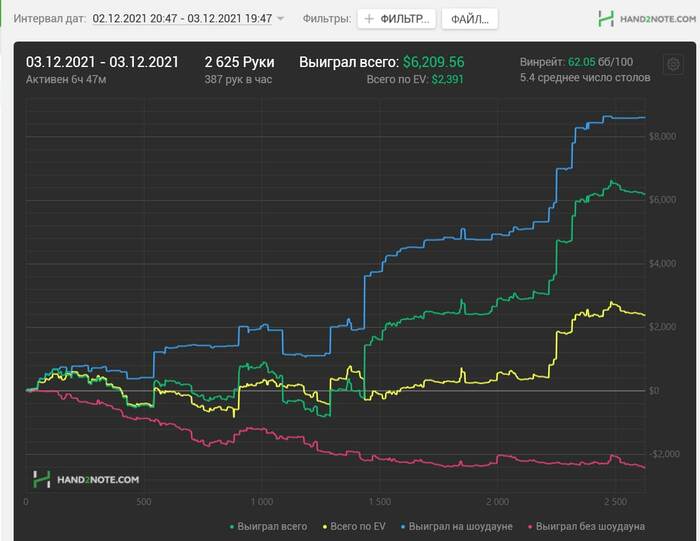700x541 pixels.
Task: Click the 2 500 hands axis label
Action: (x=616, y=502)
